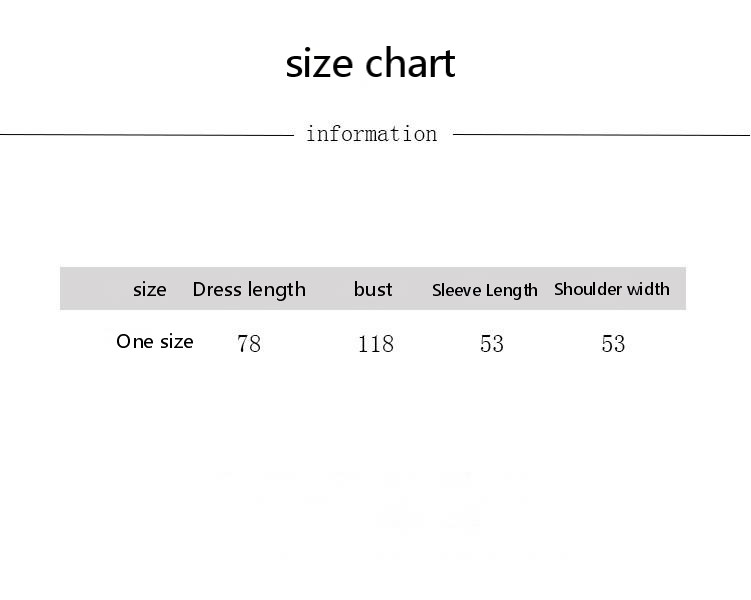The image size is (751, 600).
Task: Click the word 'chart' in the title
Action: click(x=411, y=64)
